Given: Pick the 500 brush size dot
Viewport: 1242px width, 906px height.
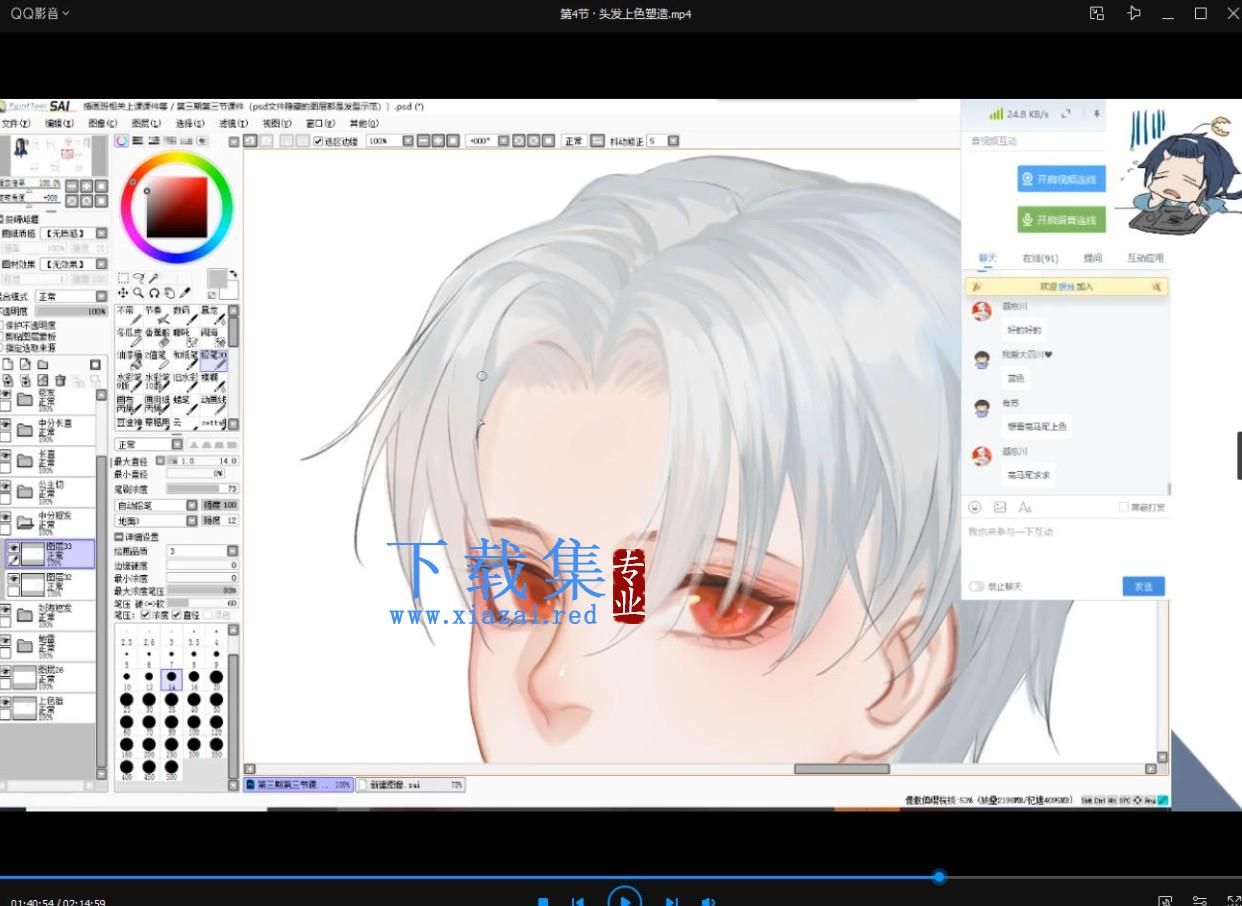Looking at the screenshot, I should click(171, 767).
